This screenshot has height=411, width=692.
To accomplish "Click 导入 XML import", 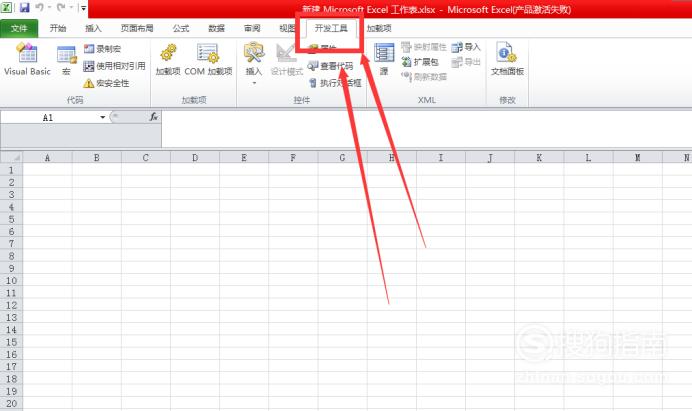I will [x=466, y=47].
